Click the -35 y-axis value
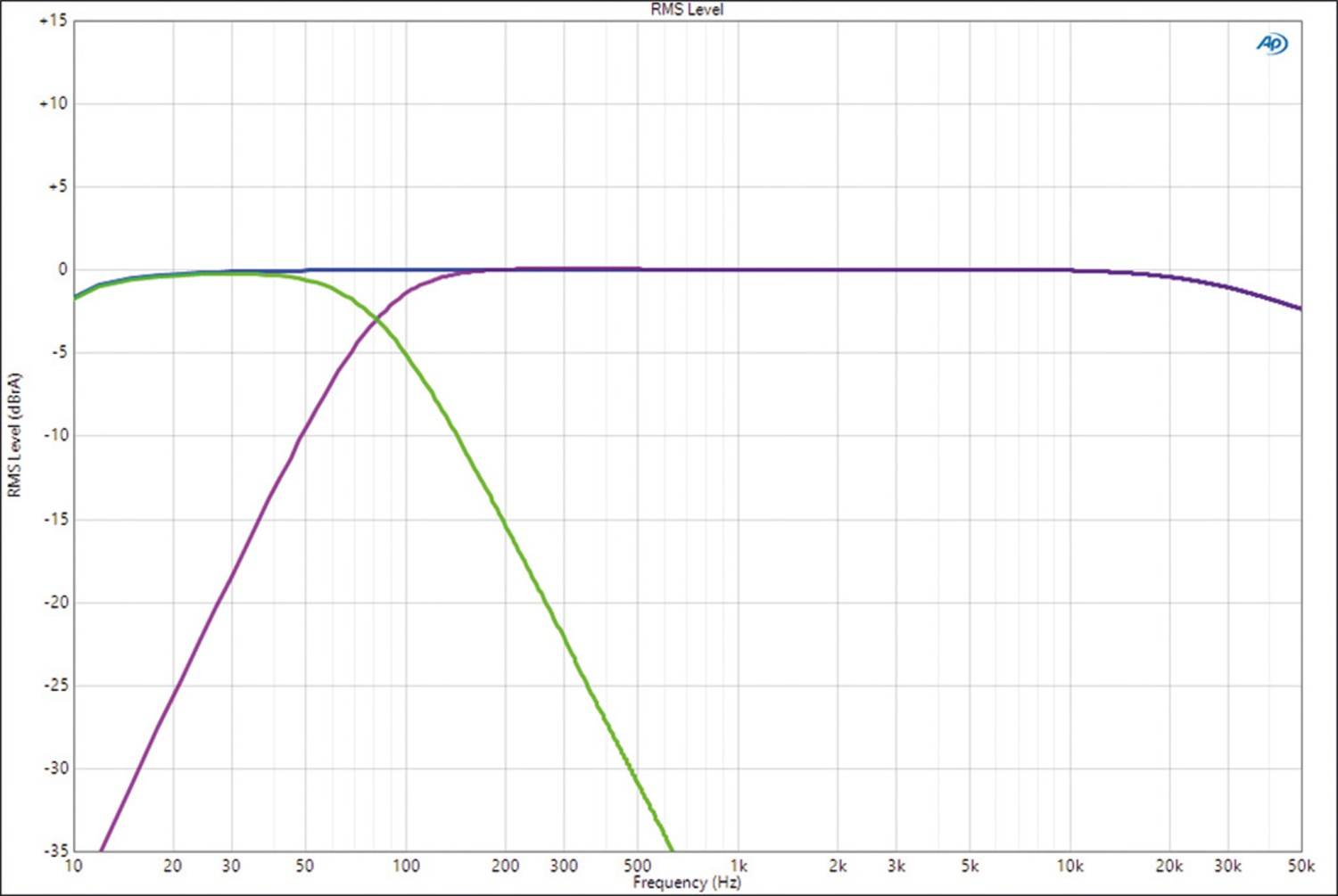 [x=55, y=851]
